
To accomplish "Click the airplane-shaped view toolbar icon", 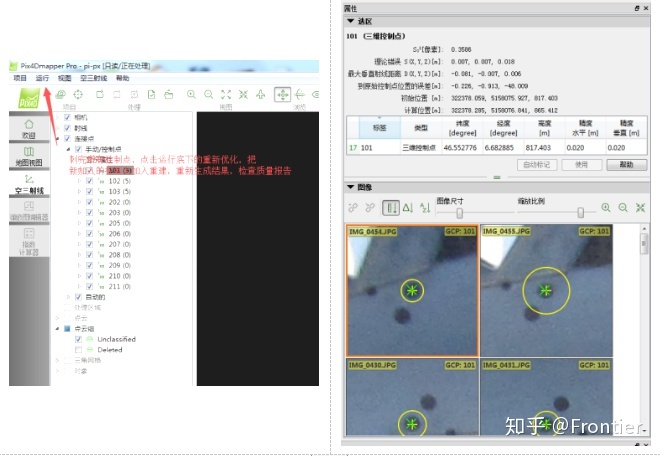I will click(261, 94).
